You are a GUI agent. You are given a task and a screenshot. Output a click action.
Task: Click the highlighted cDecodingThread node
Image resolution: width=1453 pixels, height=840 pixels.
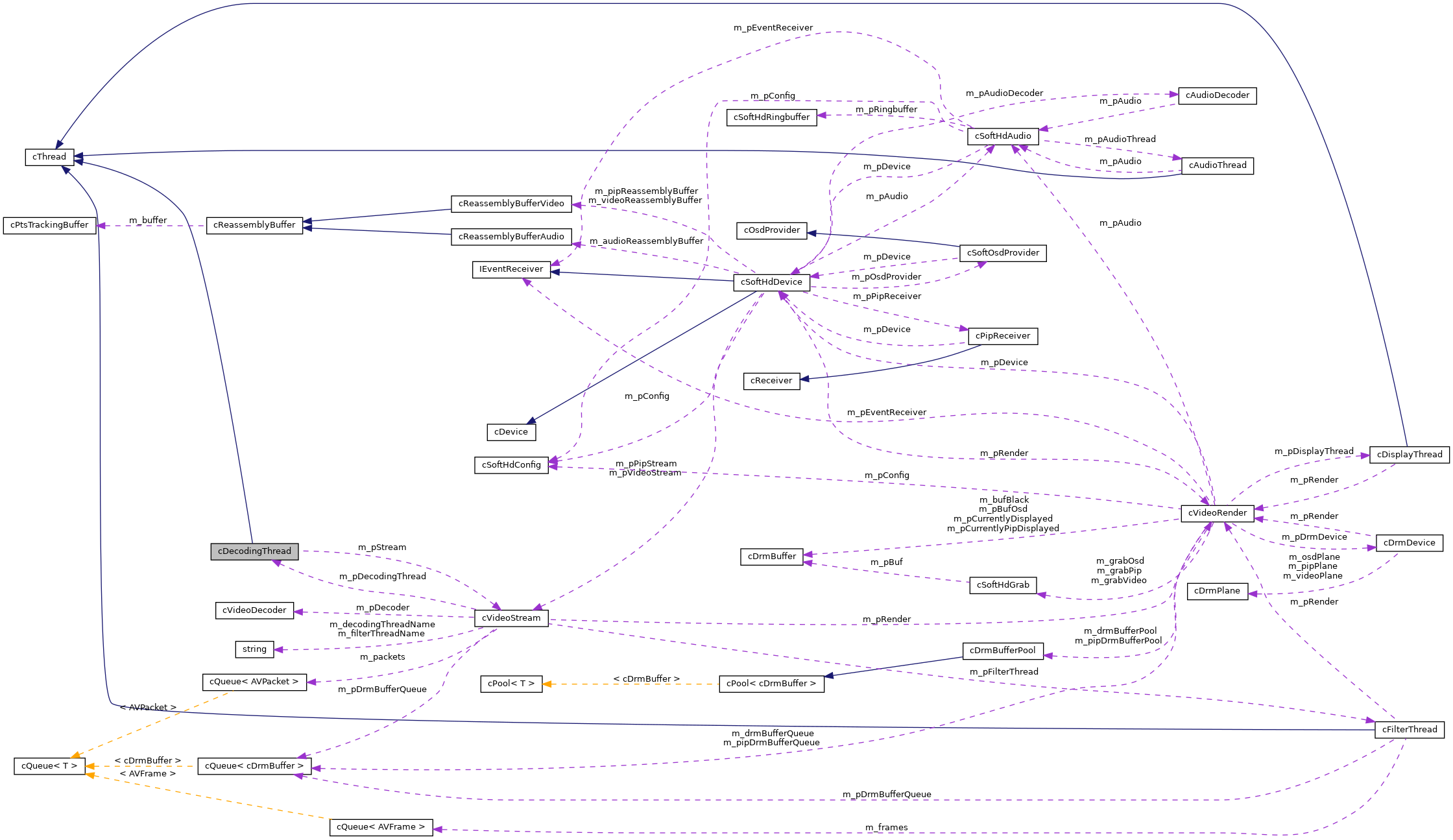click(254, 551)
